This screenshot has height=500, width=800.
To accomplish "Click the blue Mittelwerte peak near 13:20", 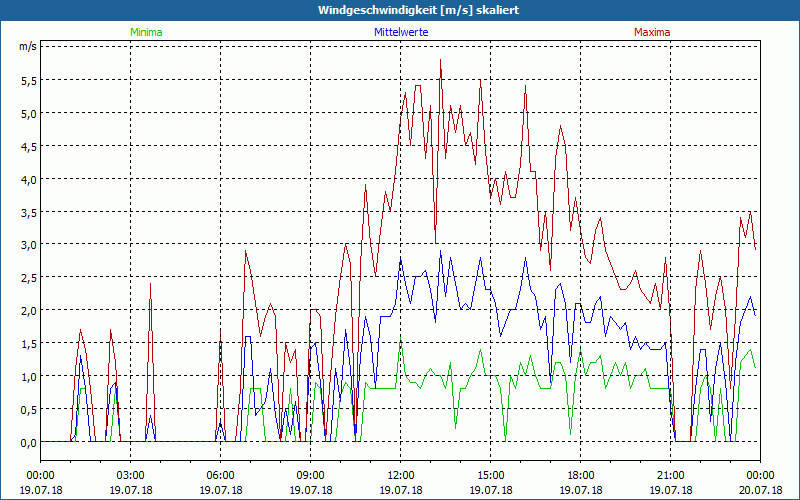I will [440, 251].
